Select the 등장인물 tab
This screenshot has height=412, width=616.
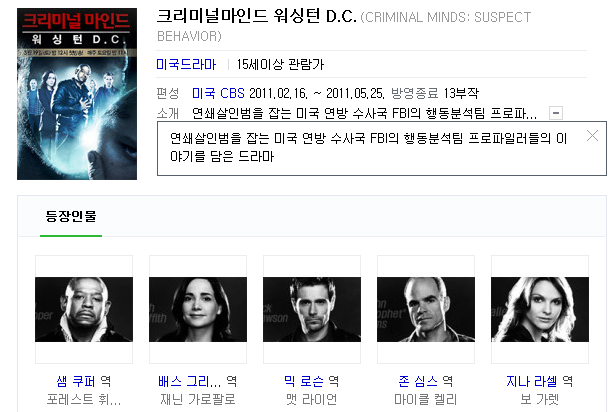click(x=71, y=216)
